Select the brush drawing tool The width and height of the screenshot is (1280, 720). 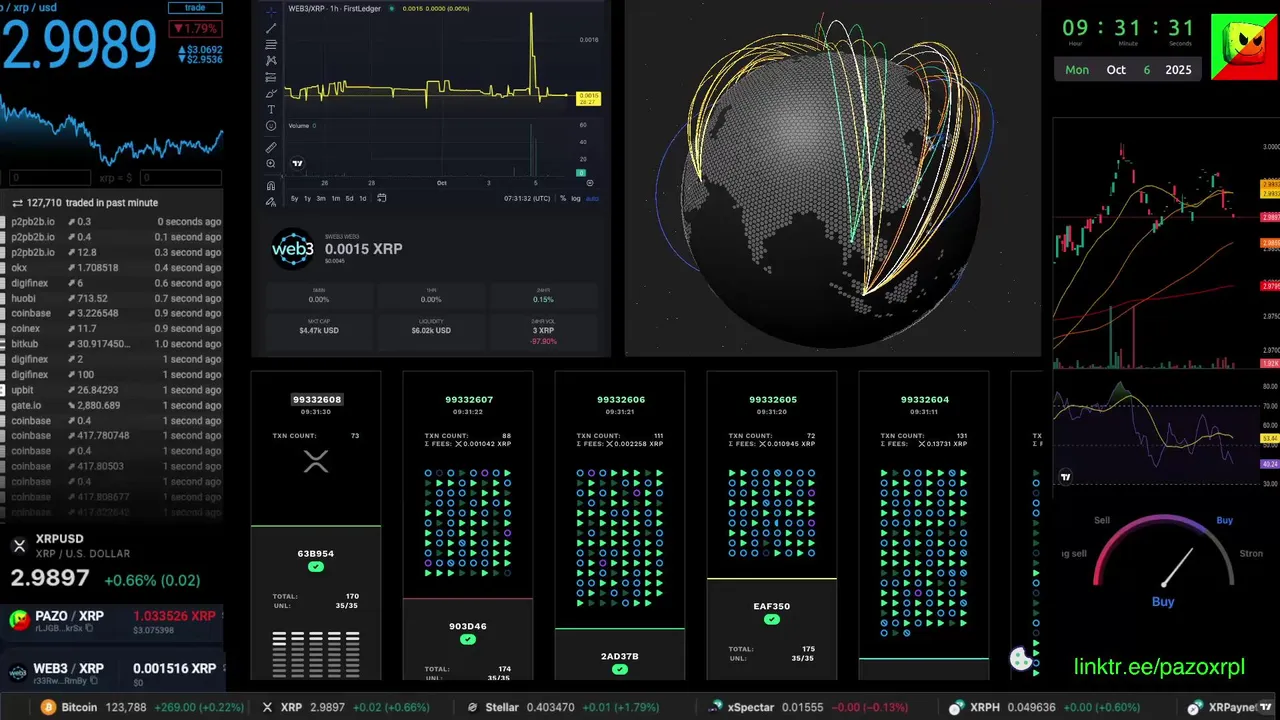271,93
